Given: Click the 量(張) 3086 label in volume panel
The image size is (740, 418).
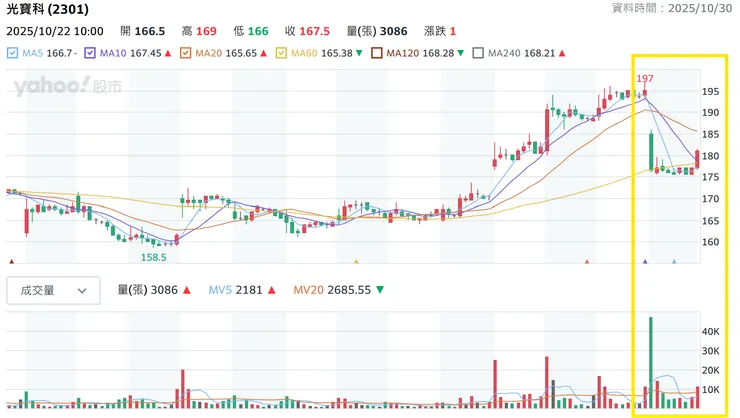Looking at the screenshot, I should pyautogui.click(x=147, y=290).
